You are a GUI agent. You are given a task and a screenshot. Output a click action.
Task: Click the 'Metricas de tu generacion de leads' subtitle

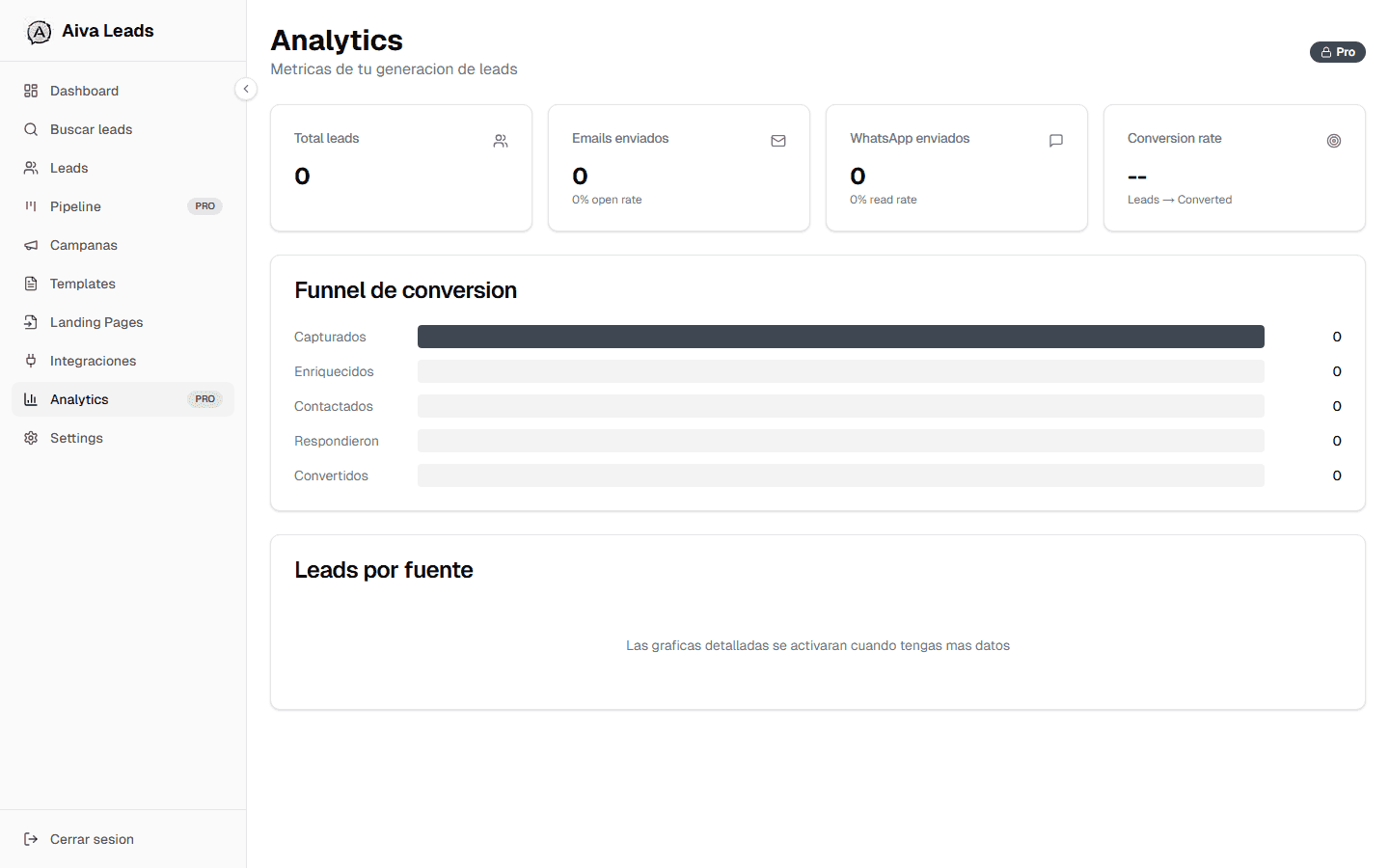point(394,69)
